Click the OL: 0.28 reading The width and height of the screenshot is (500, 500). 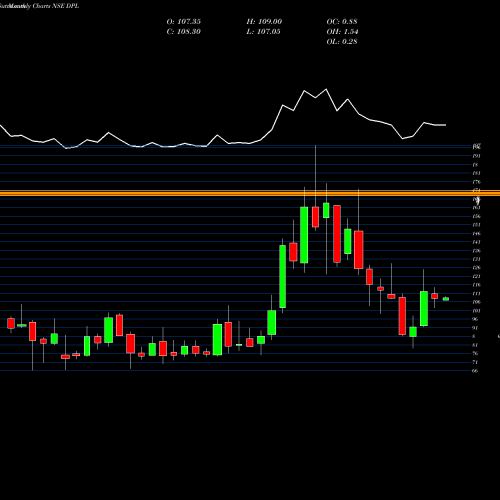(342, 42)
